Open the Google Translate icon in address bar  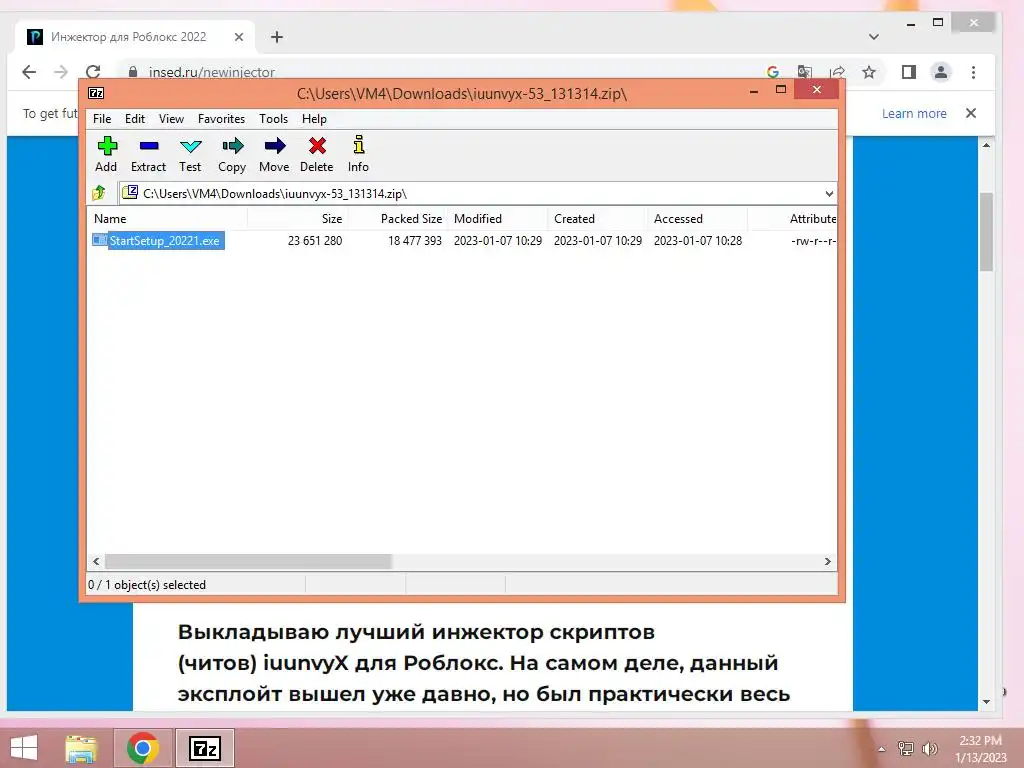(x=805, y=72)
